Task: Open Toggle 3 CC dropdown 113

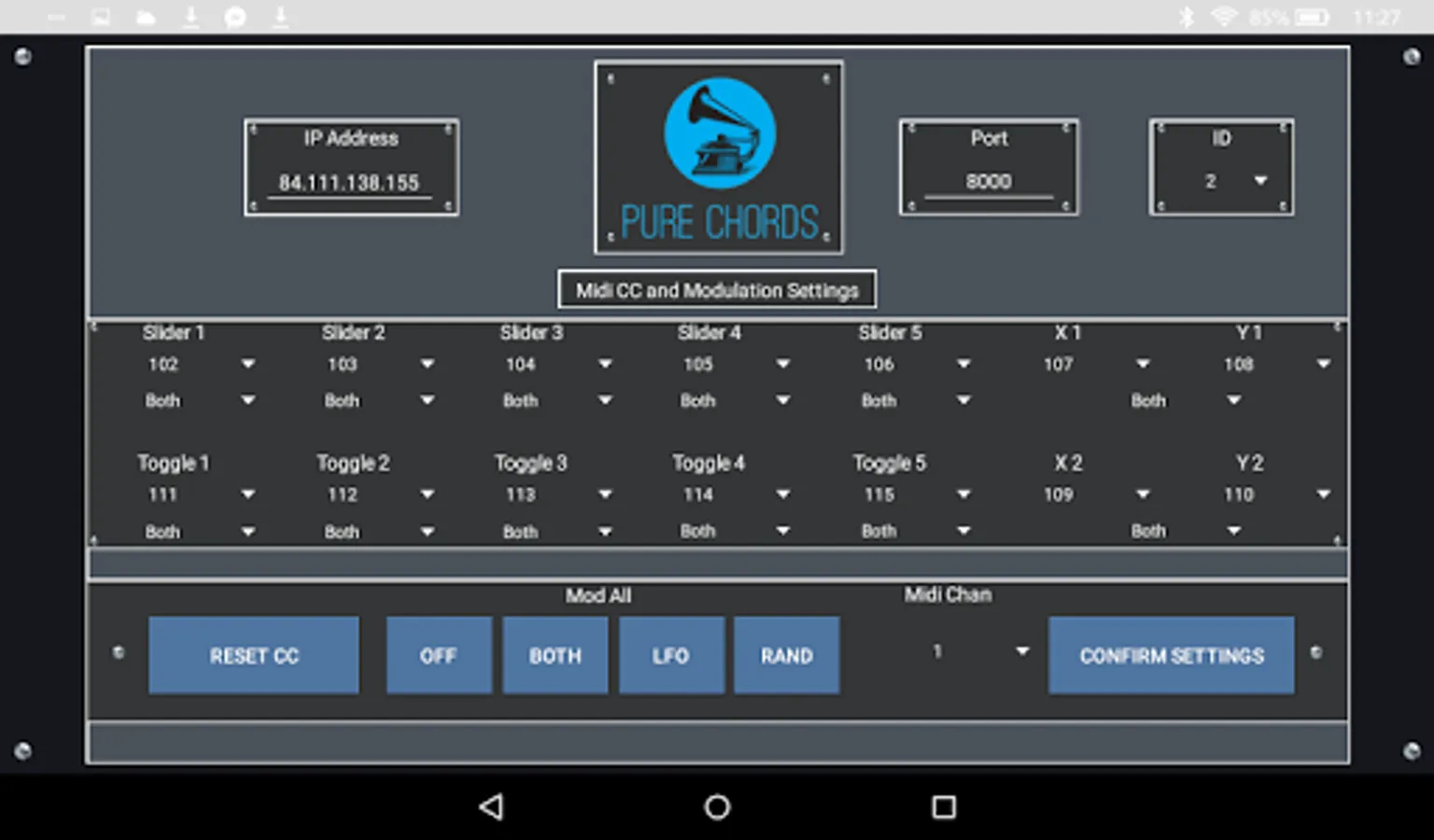Action: pyautogui.click(x=557, y=495)
